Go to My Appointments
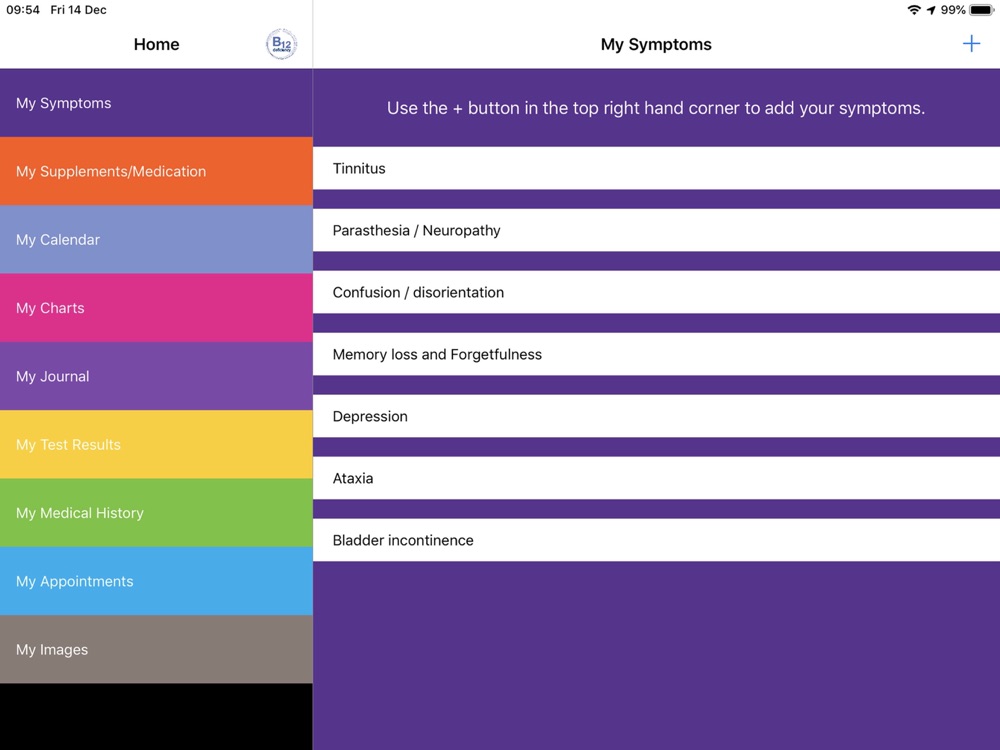Image resolution: width=1000 pixels, height=750 pixels. (156, 580)
